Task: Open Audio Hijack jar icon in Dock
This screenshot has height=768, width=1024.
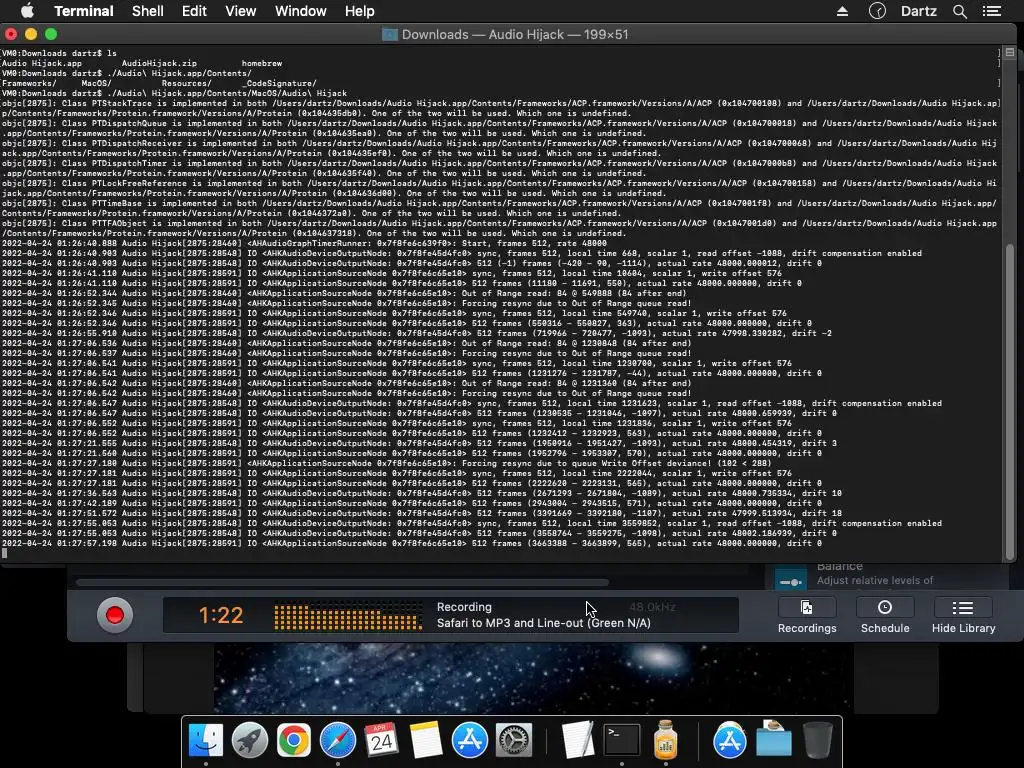Action: click(x=665, y=740)
